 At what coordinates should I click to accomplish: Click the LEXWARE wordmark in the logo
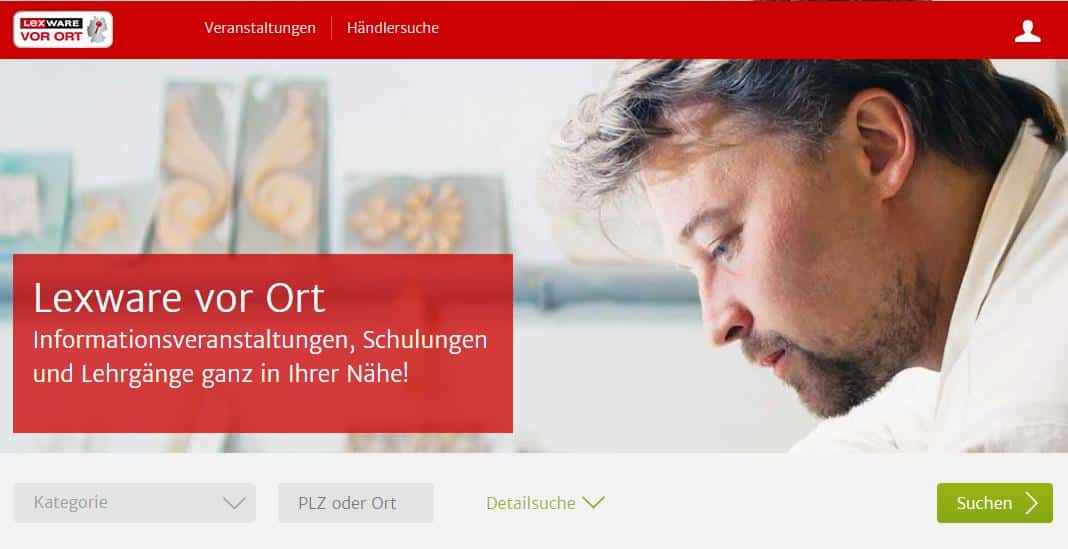click(x=51, y=23)
